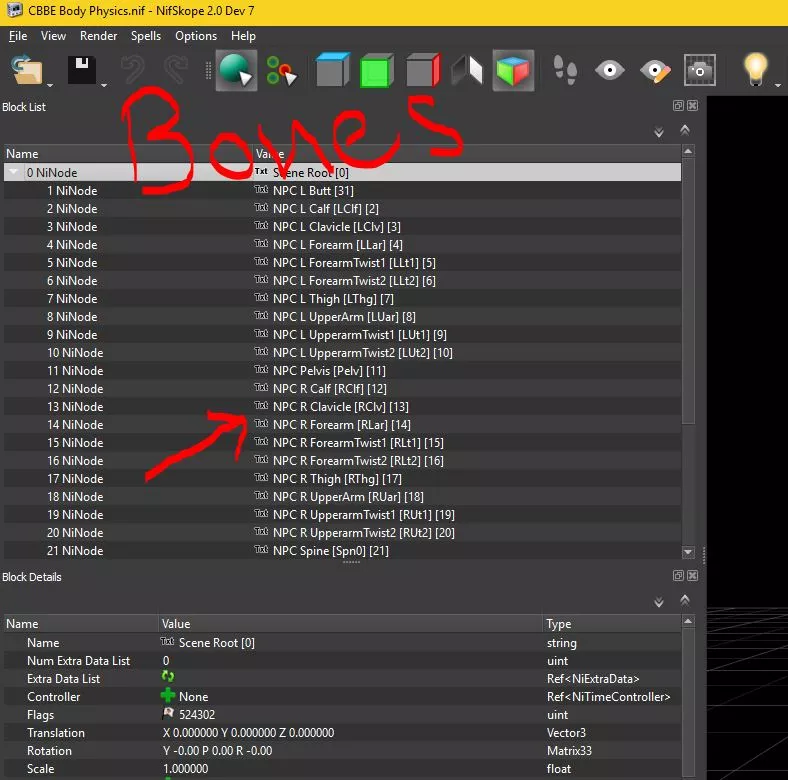Toggle the eye view icon
788x780 pixels.
pyautogui.click(x=610, y=70)
